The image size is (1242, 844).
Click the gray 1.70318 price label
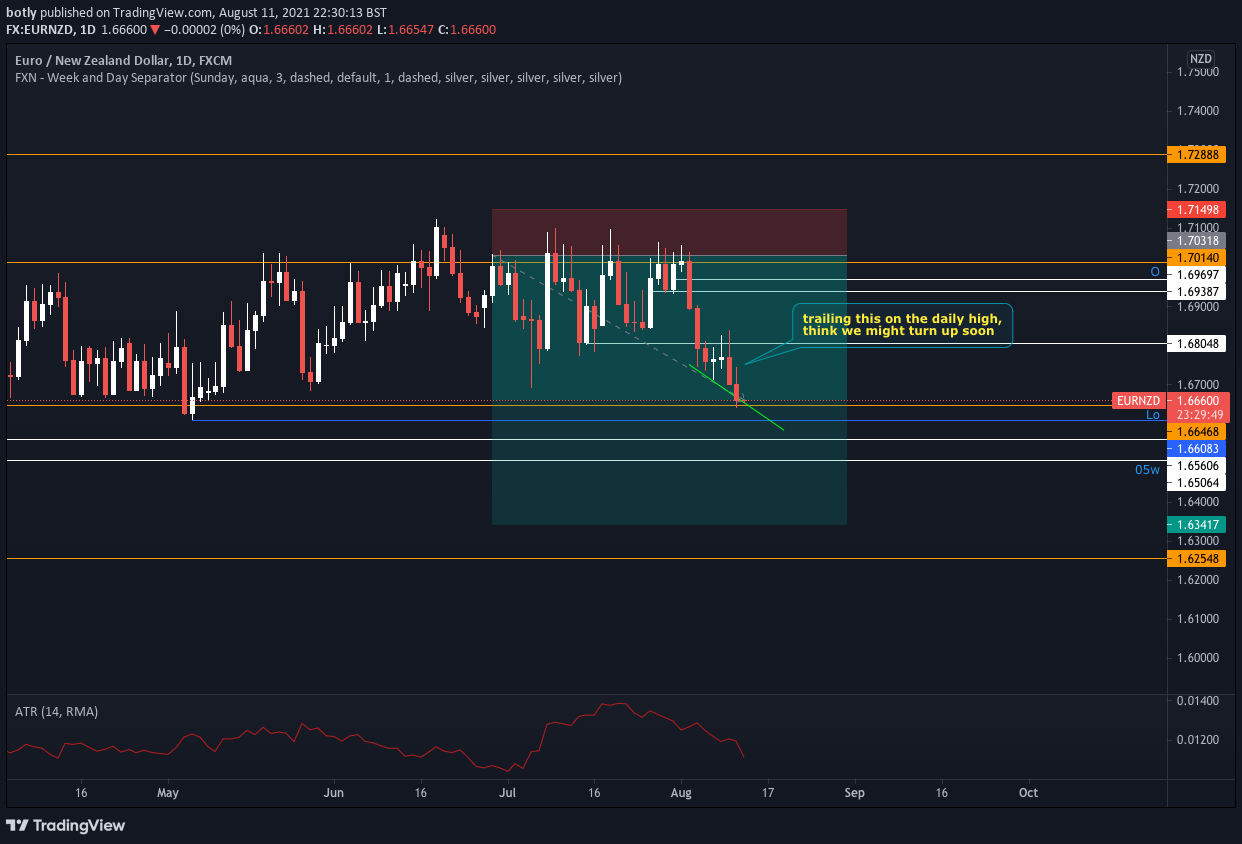[1198, 240]
